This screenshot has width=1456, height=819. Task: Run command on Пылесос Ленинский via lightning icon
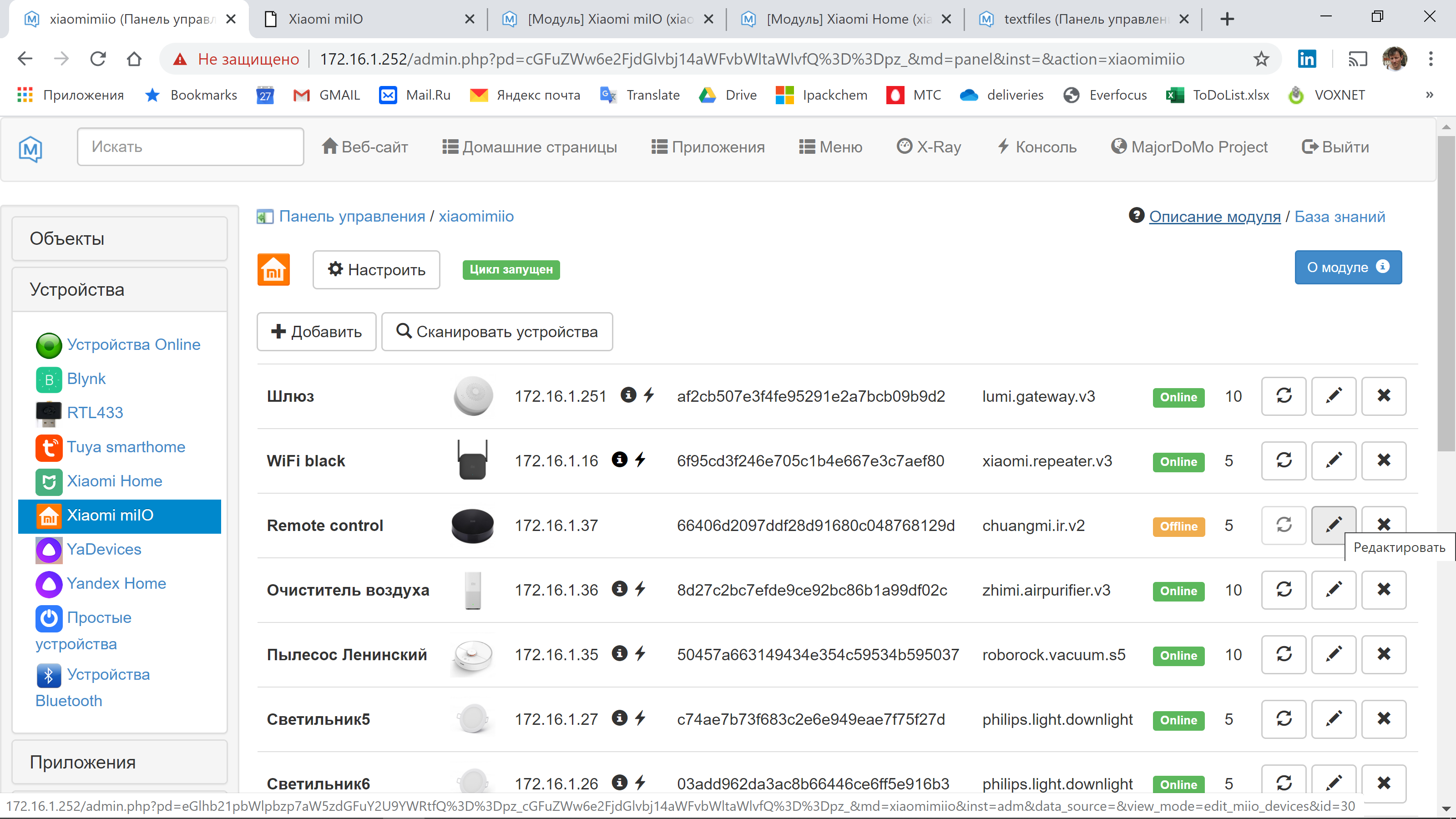pyautogui.click(x=640, y=654)
